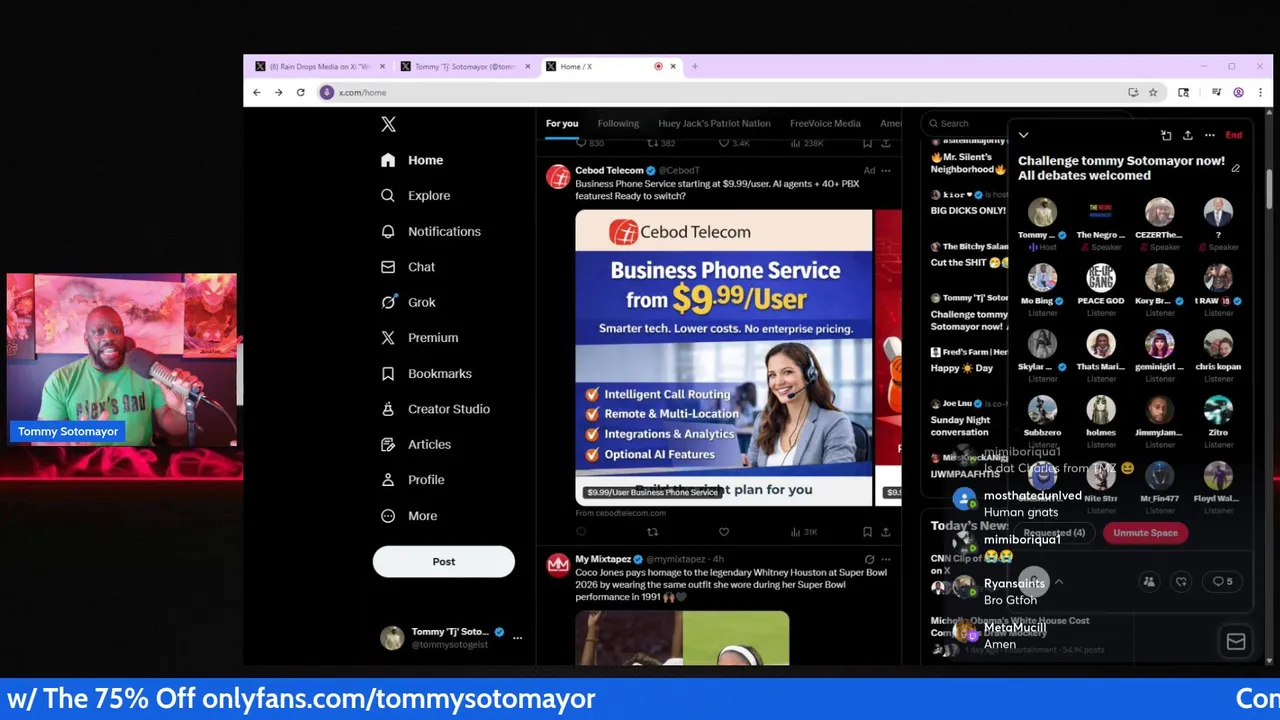This screenshot has height=720, width=1280.
Task: Open the Space three-dot options menu
Action: (1209, 135)
